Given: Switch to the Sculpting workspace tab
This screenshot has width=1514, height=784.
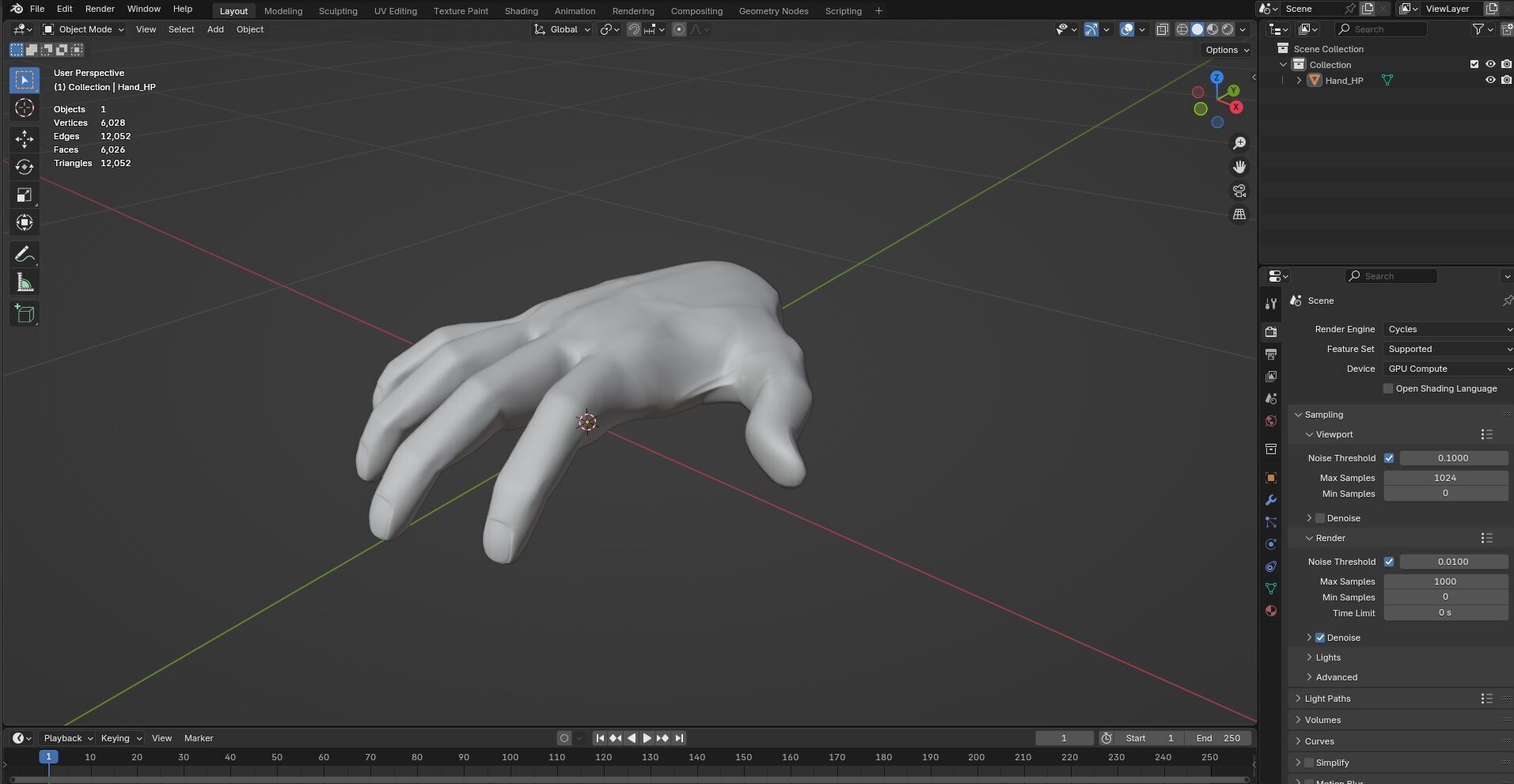Looking at the screenshot, I should point(338,11).
